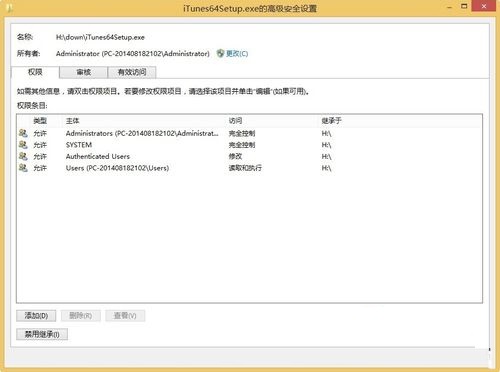Image resolution: width=500 pixels, height=372 pixels.
Task: Sort by the 继承于 column header
Action: click(x=331, y=121)
